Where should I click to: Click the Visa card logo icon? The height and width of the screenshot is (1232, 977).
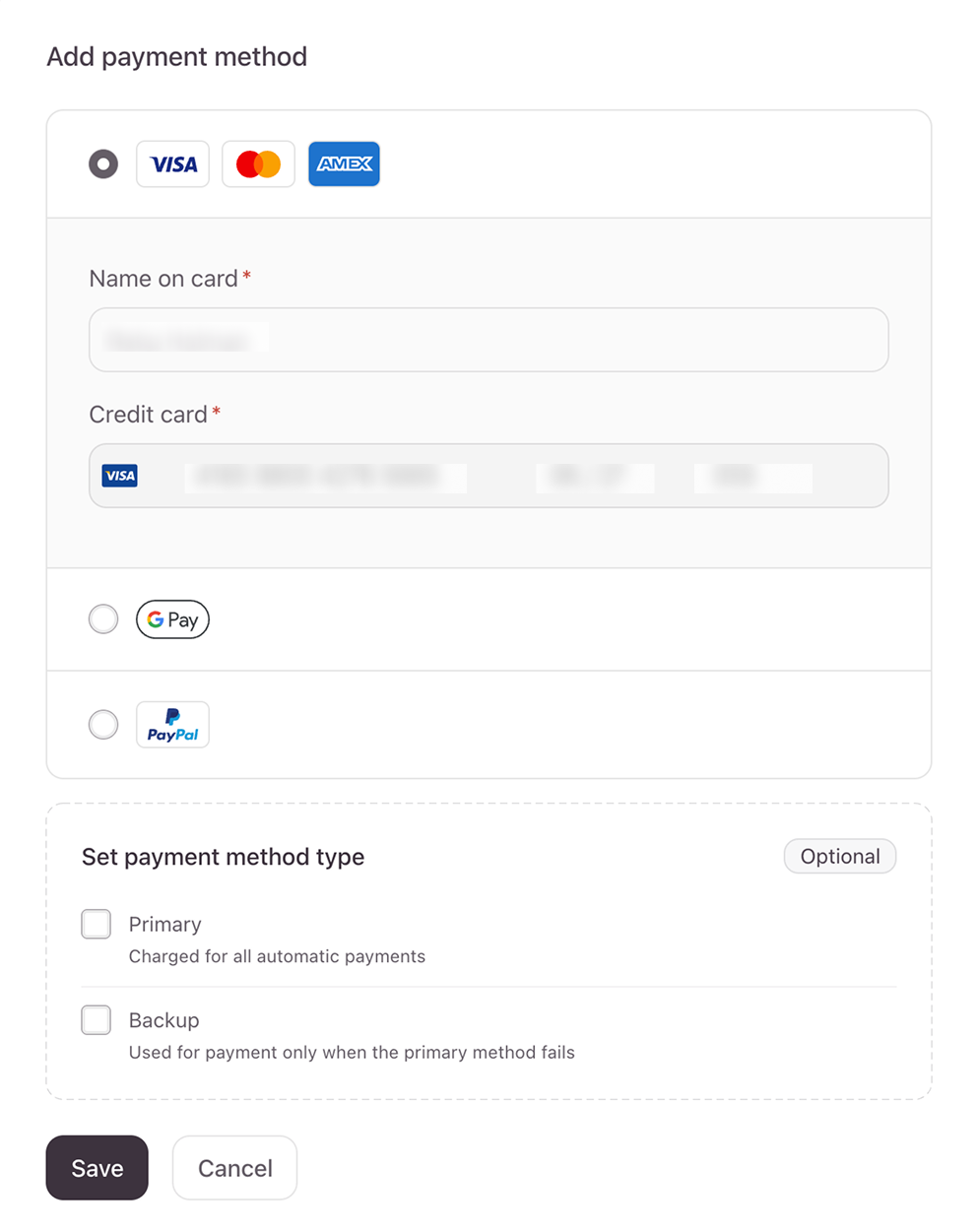tap(173, 164)
